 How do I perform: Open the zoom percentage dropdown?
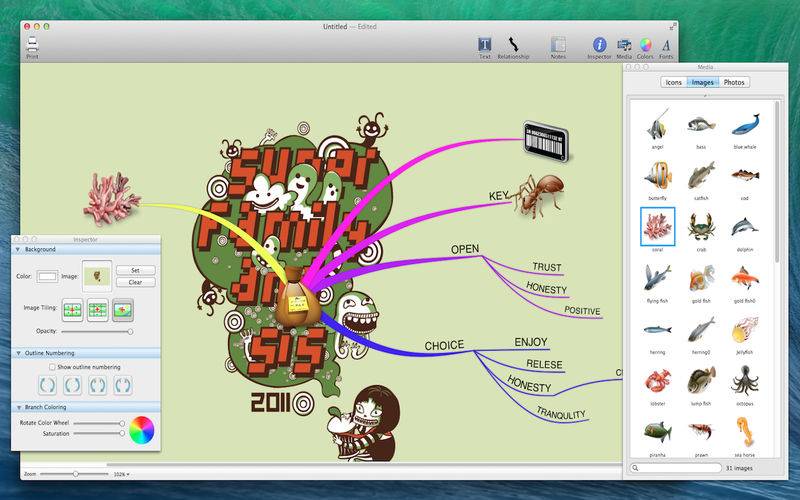pos(121,474)
